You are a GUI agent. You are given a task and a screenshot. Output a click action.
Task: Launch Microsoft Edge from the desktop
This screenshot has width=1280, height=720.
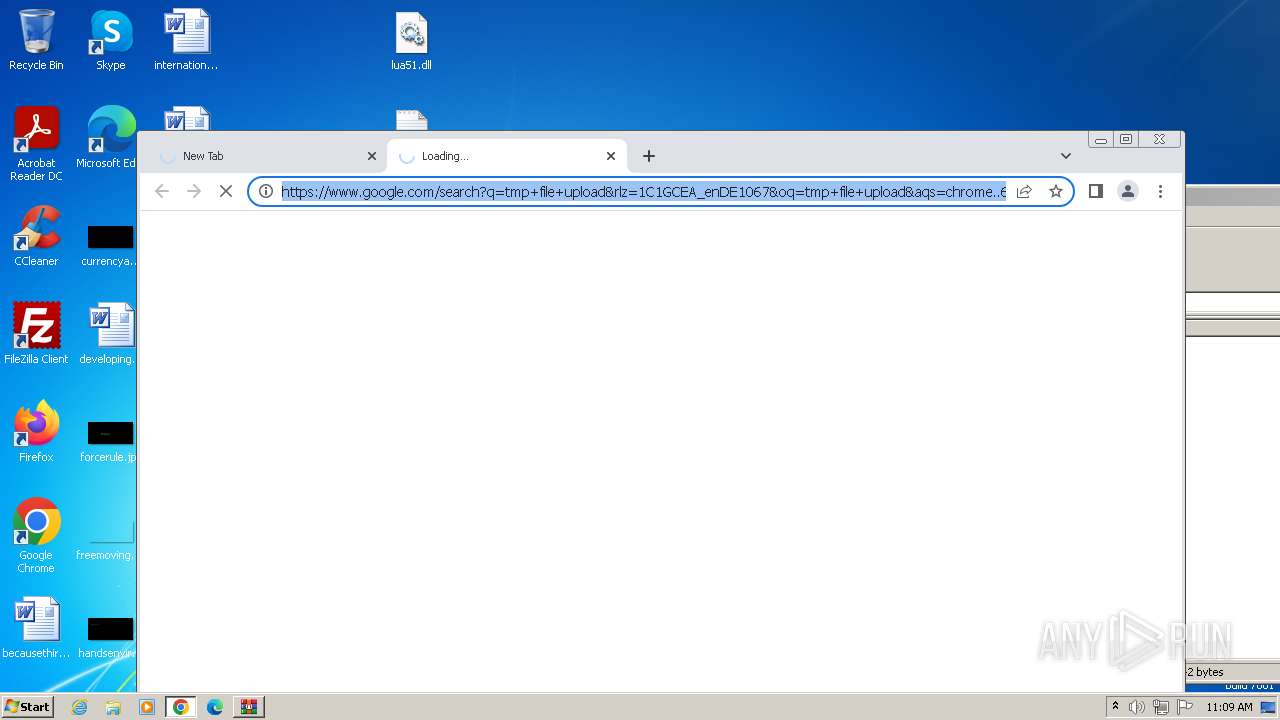[x=110, y=138]
